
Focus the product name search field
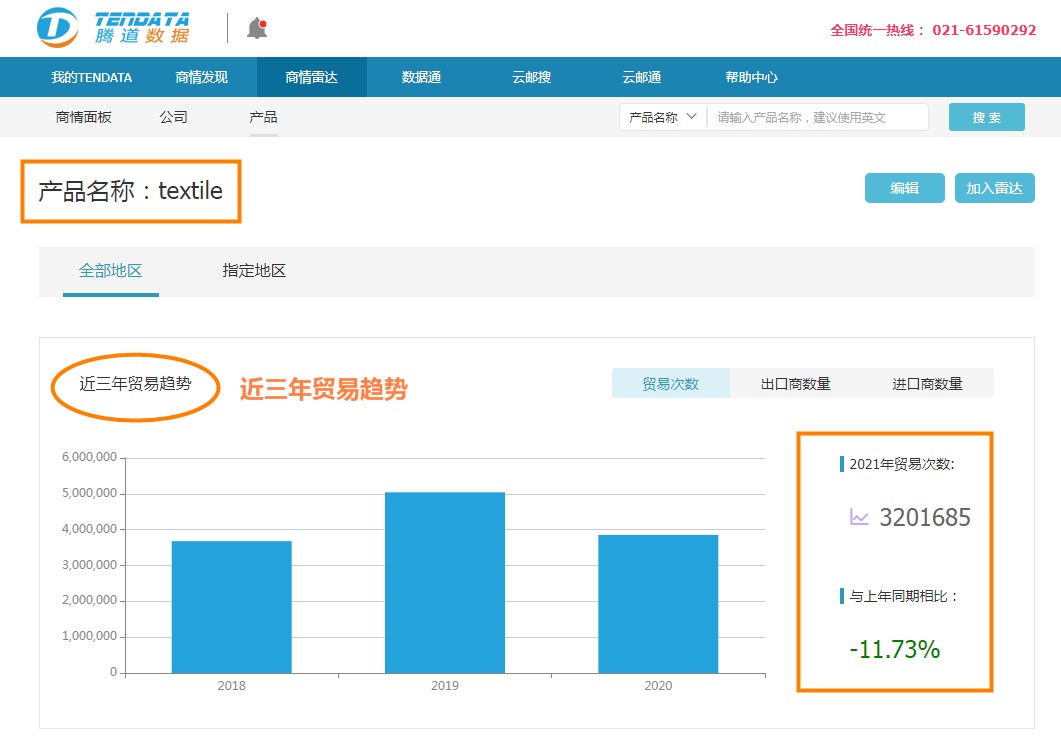817,117
